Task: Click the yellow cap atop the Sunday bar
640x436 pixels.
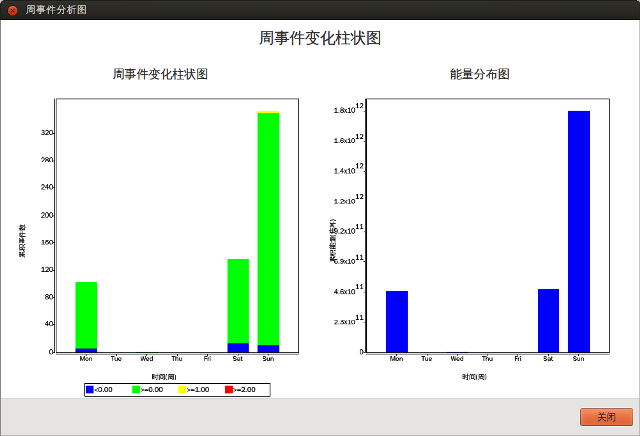Action: pos(268,112)
